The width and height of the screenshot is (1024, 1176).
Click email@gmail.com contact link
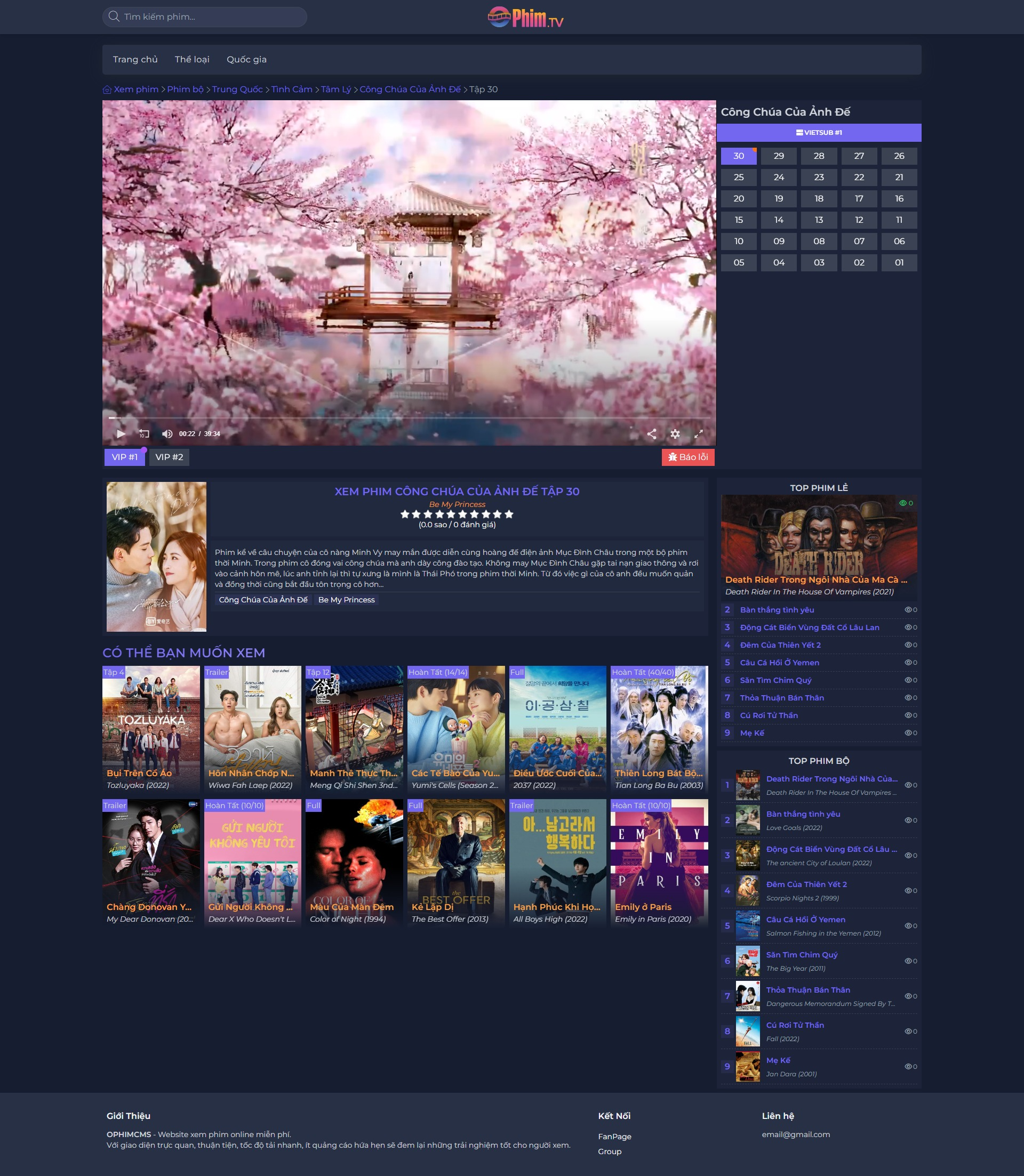795,1134
